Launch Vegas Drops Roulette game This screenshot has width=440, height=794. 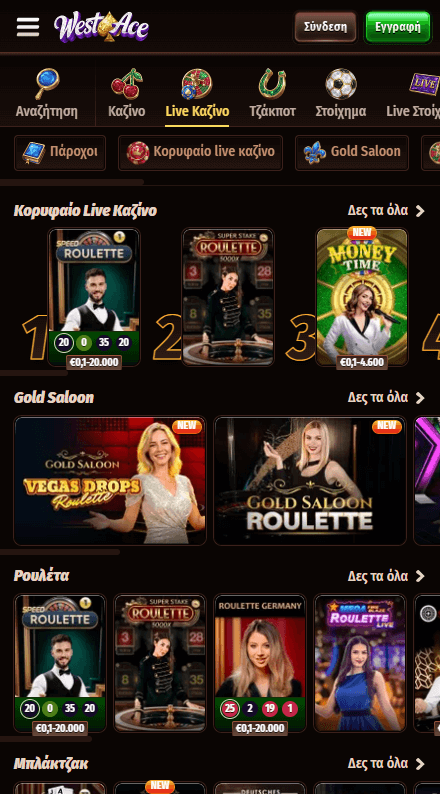(110, 481)
